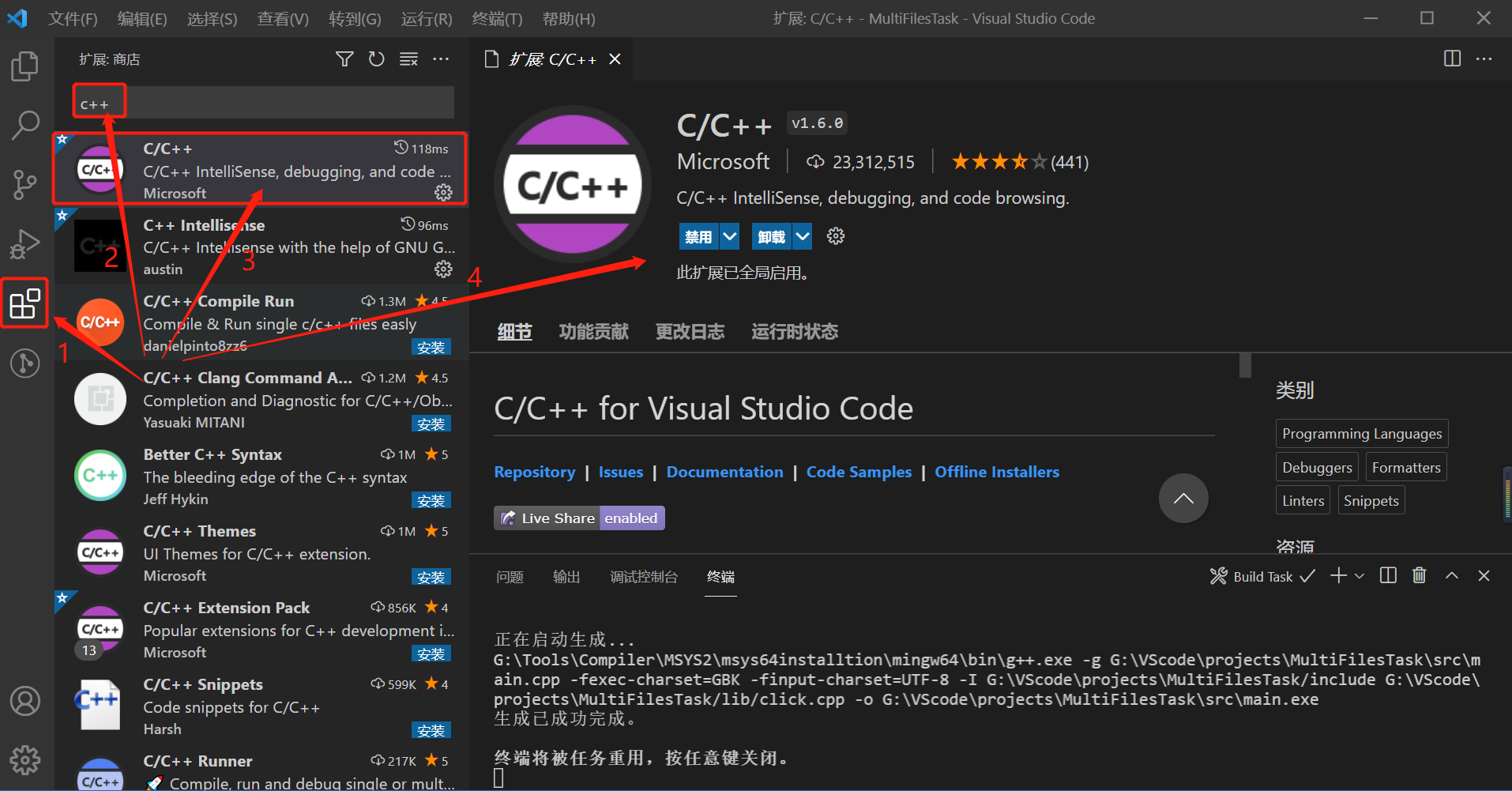Switch to the 细节 tab
The height and width of the screenshot is (791, 1512).
[x=514, y=332]
